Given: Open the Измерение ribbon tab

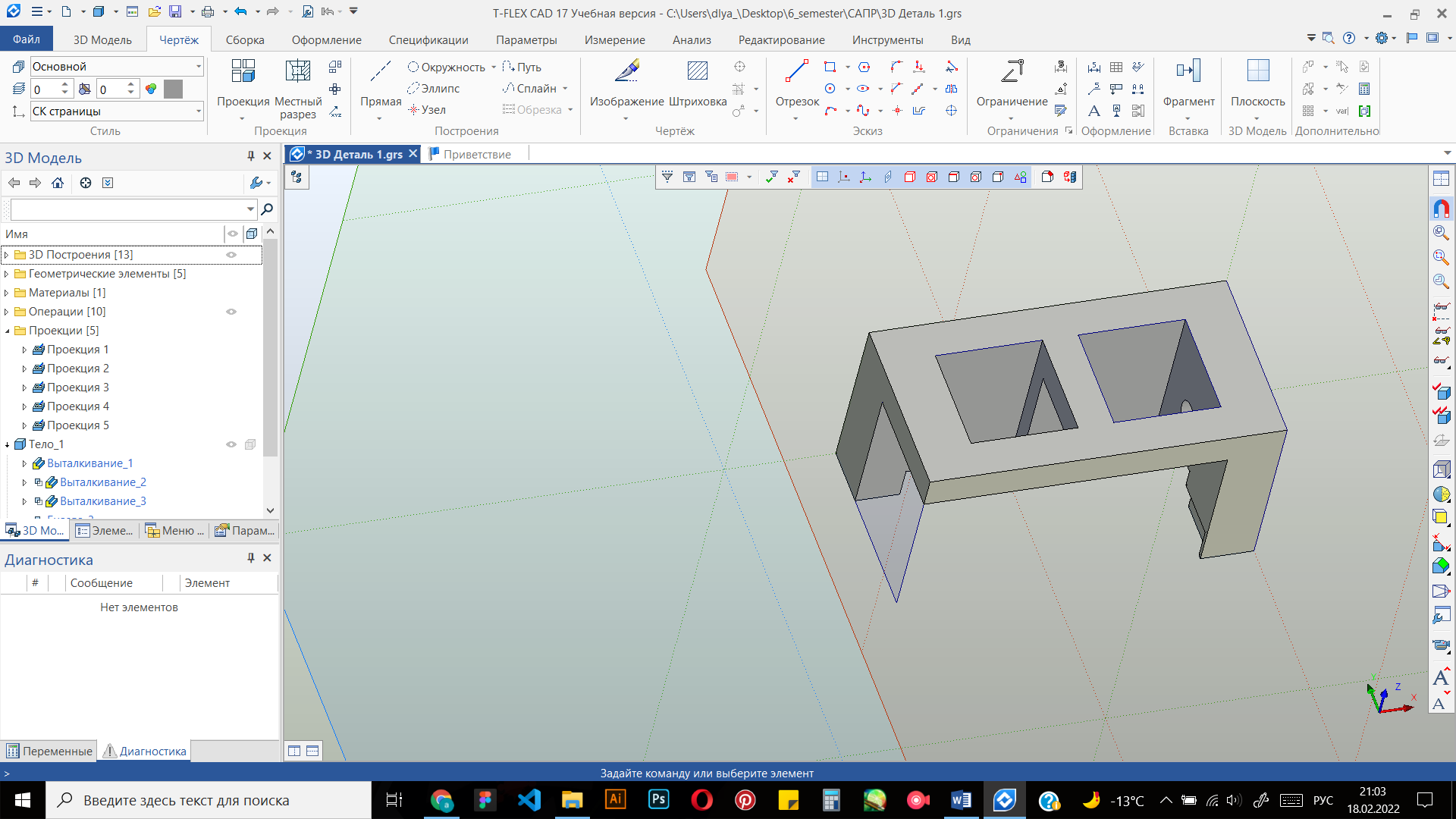Looking at the screenshot, I should pyautogui.click(x=614, y=39).
